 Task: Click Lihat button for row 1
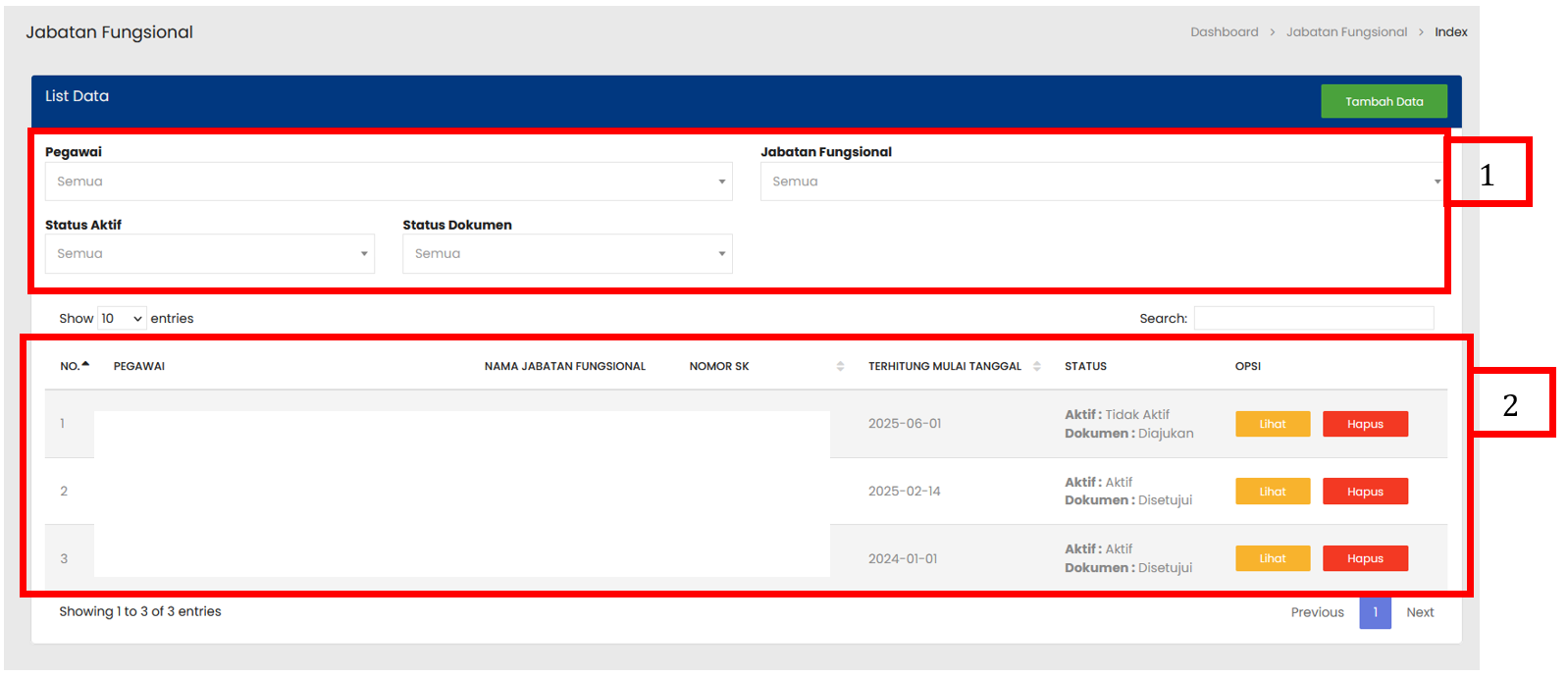pos(1273,424)
